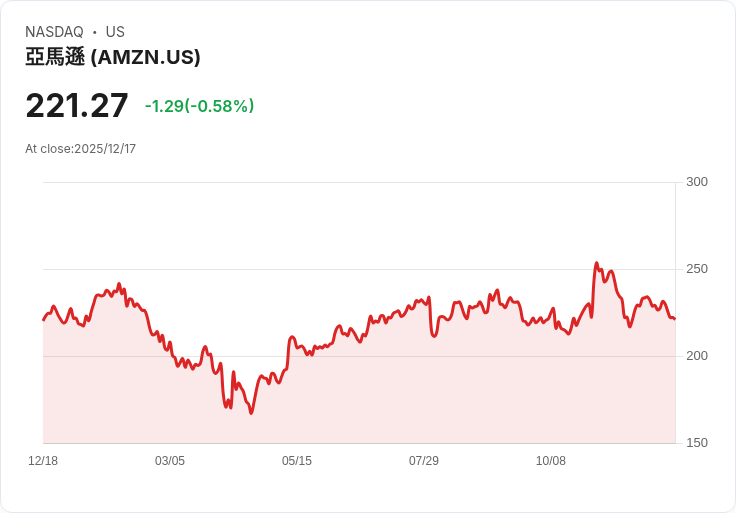The image size is (736, 513).
Task: Click the NASDAQ exchange label
Action: click(54, 32)
